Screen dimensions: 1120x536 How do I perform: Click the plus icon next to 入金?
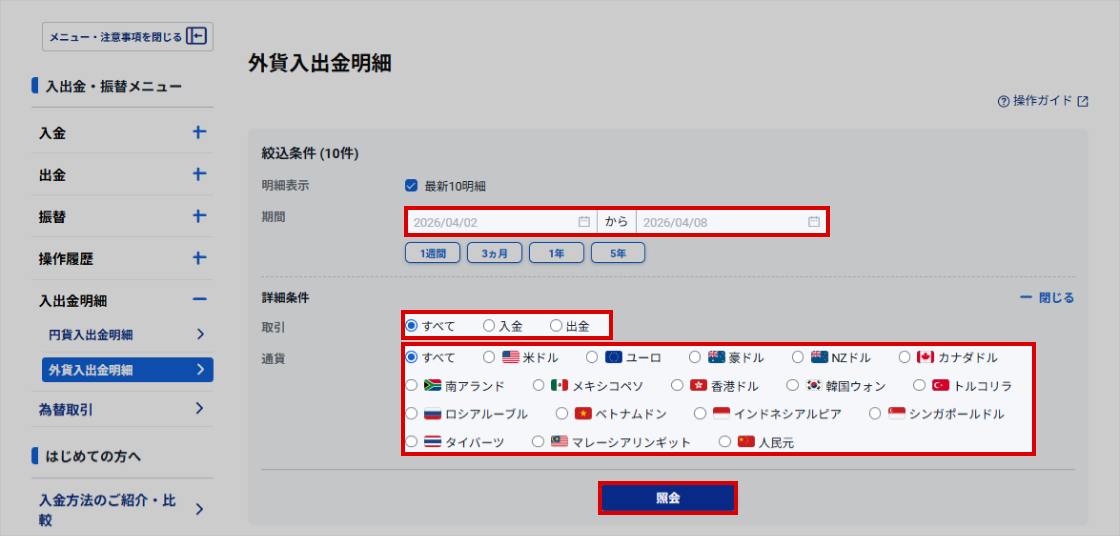click(x=199, y=132)
